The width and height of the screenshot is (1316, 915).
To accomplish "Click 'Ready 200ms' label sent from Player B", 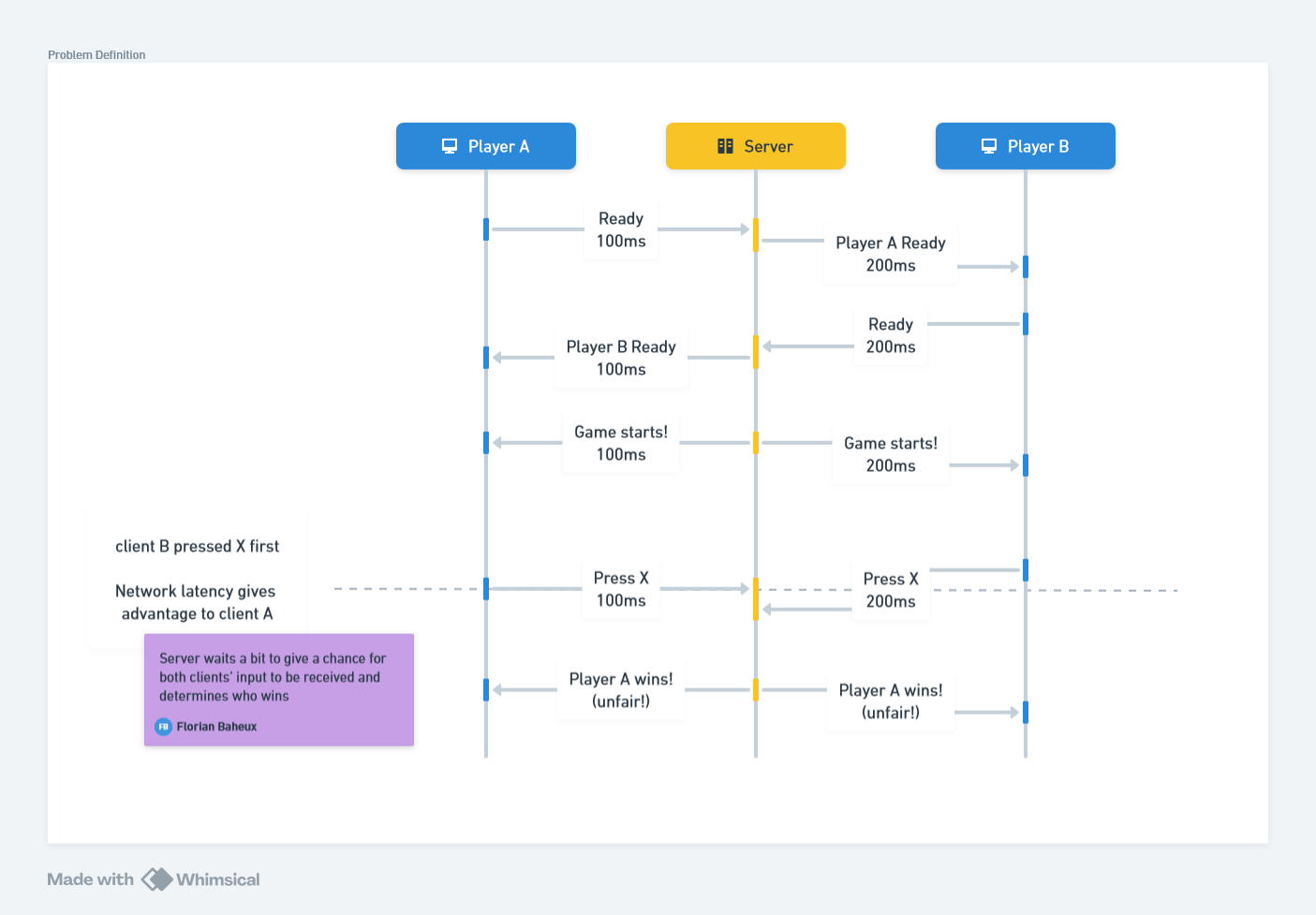I will click(890, 335).
